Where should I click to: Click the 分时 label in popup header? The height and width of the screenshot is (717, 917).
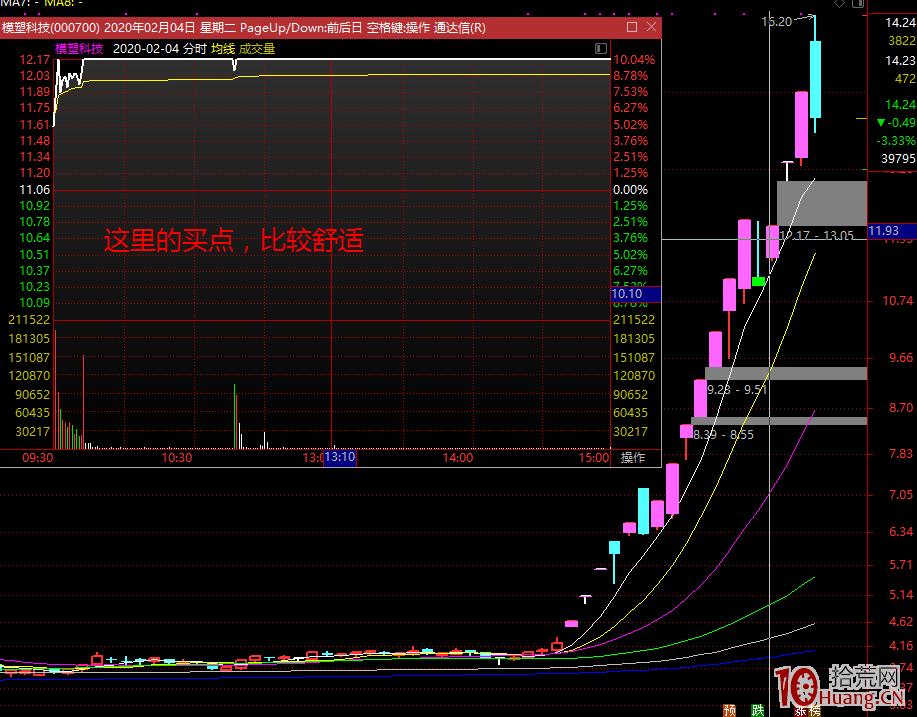(x=195, y=48)
